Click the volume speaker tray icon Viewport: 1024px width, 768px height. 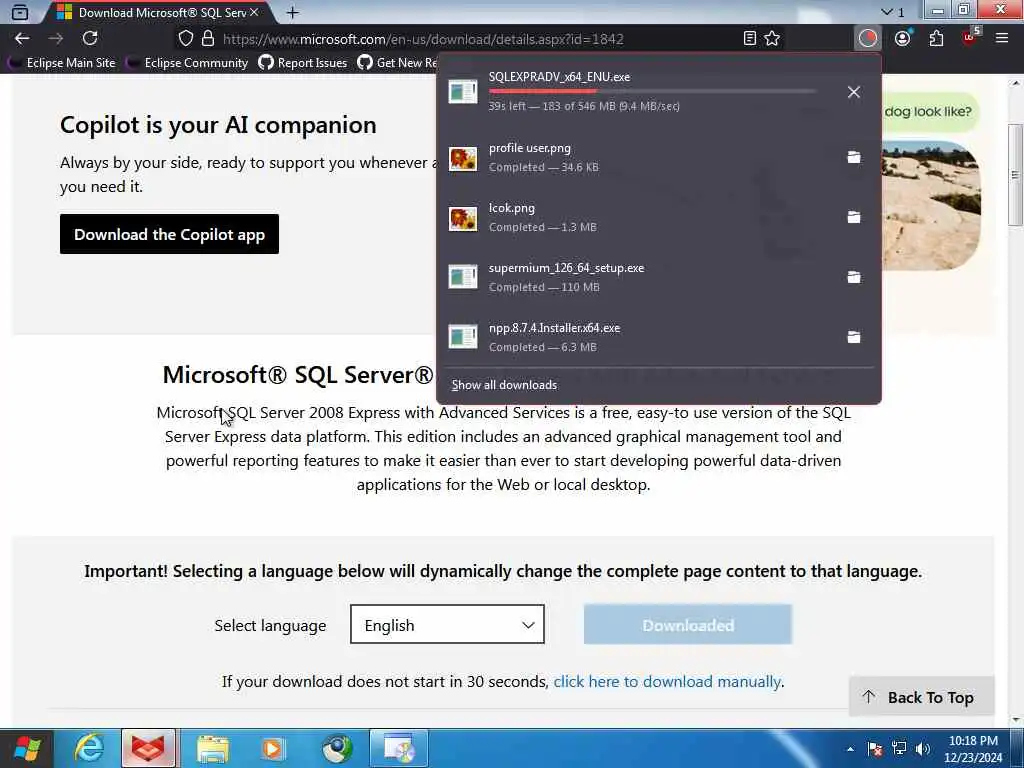coord(923,749)
